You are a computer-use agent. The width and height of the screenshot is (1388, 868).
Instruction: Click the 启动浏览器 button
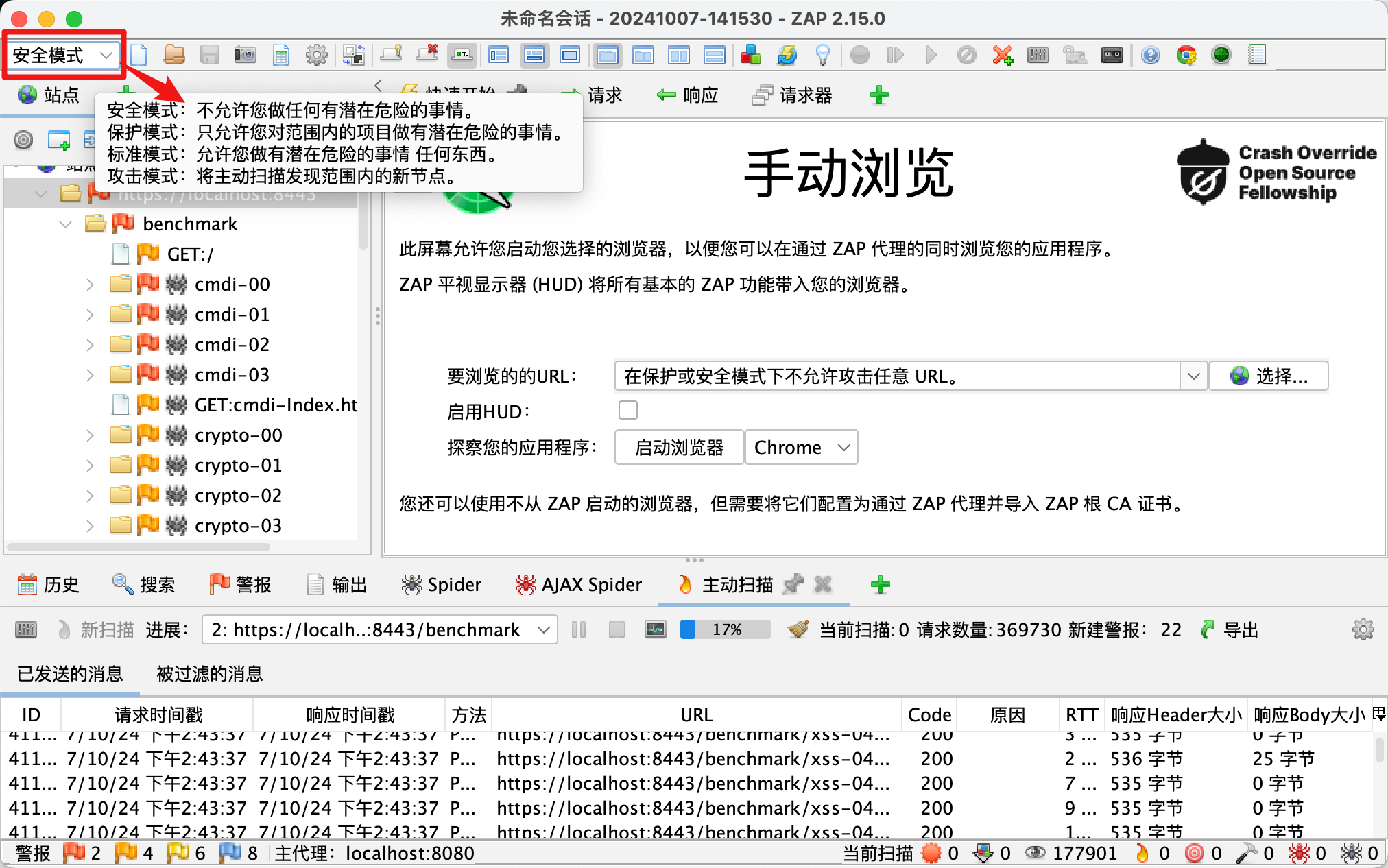679,447
